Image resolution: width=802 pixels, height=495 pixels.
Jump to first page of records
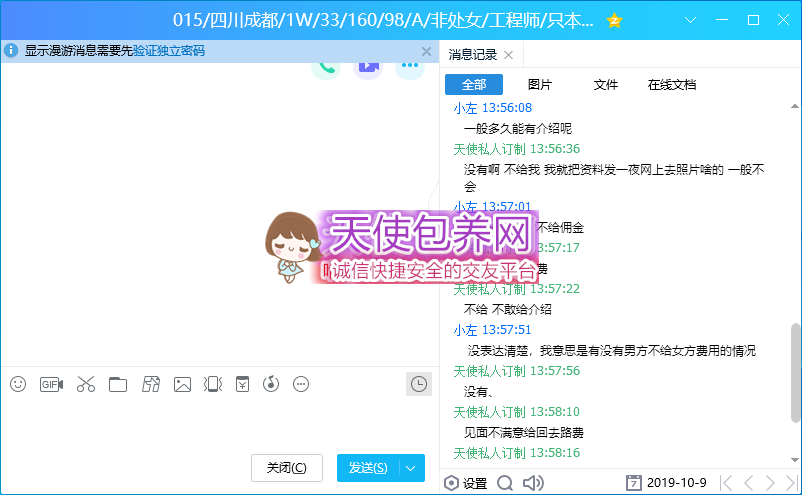tap(726, 483)
